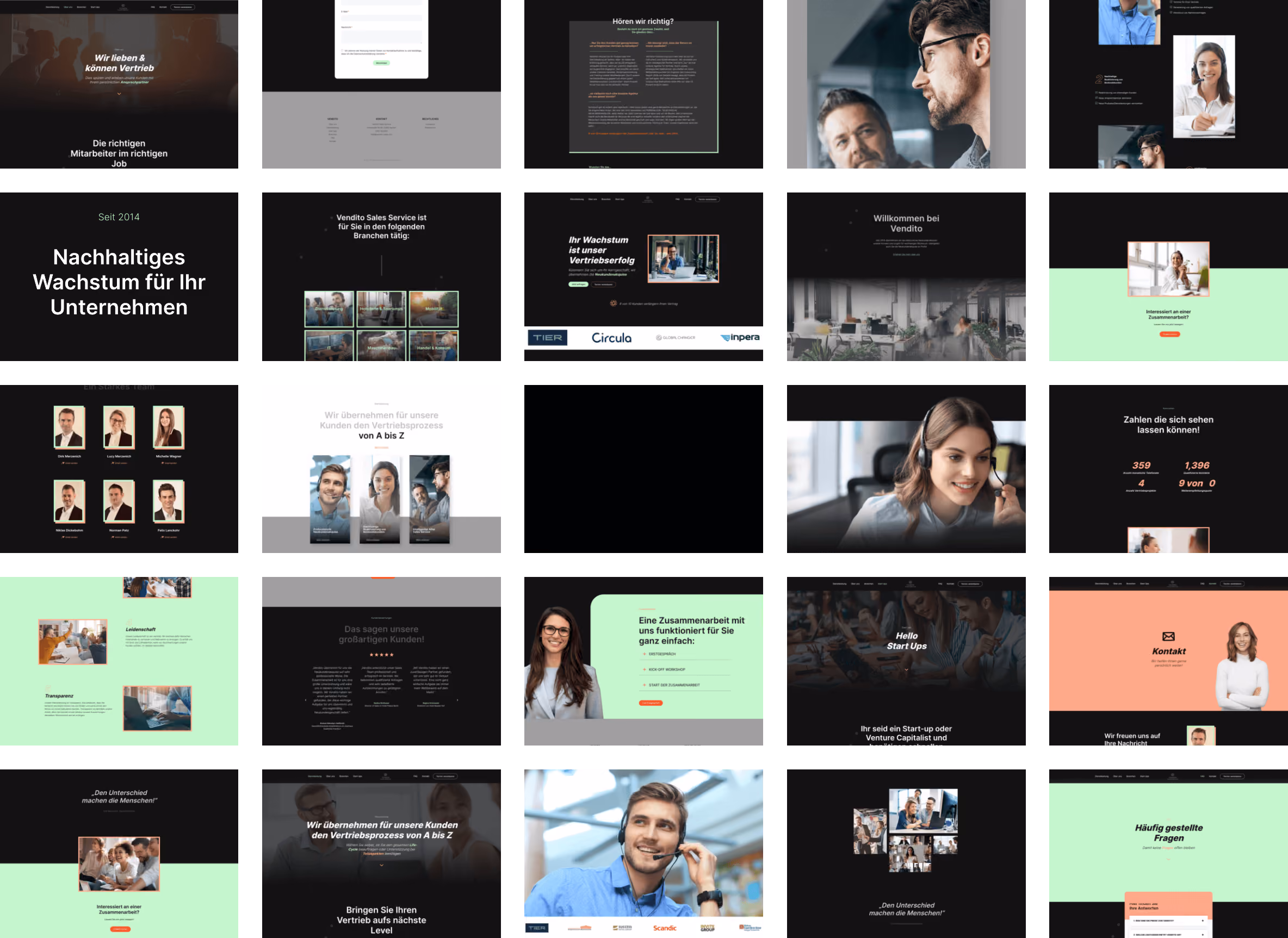Open the 'Den Unterschied machen die Menschen' thumbnail with green bottom
Viewport: 1288px width, 938px height.
point(119,853)
